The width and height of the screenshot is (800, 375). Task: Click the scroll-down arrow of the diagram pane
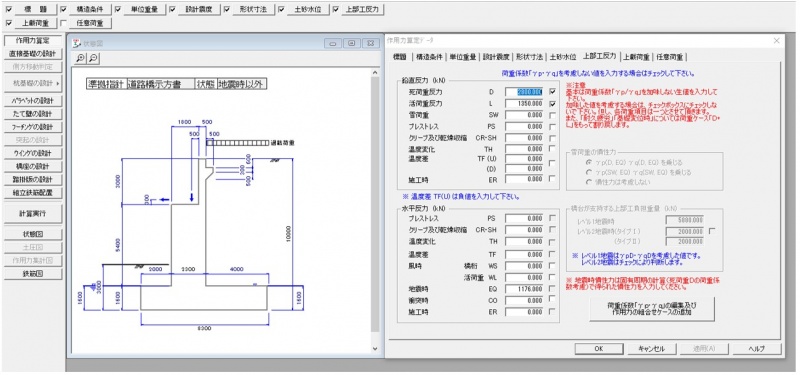click(x=376, y=349)
